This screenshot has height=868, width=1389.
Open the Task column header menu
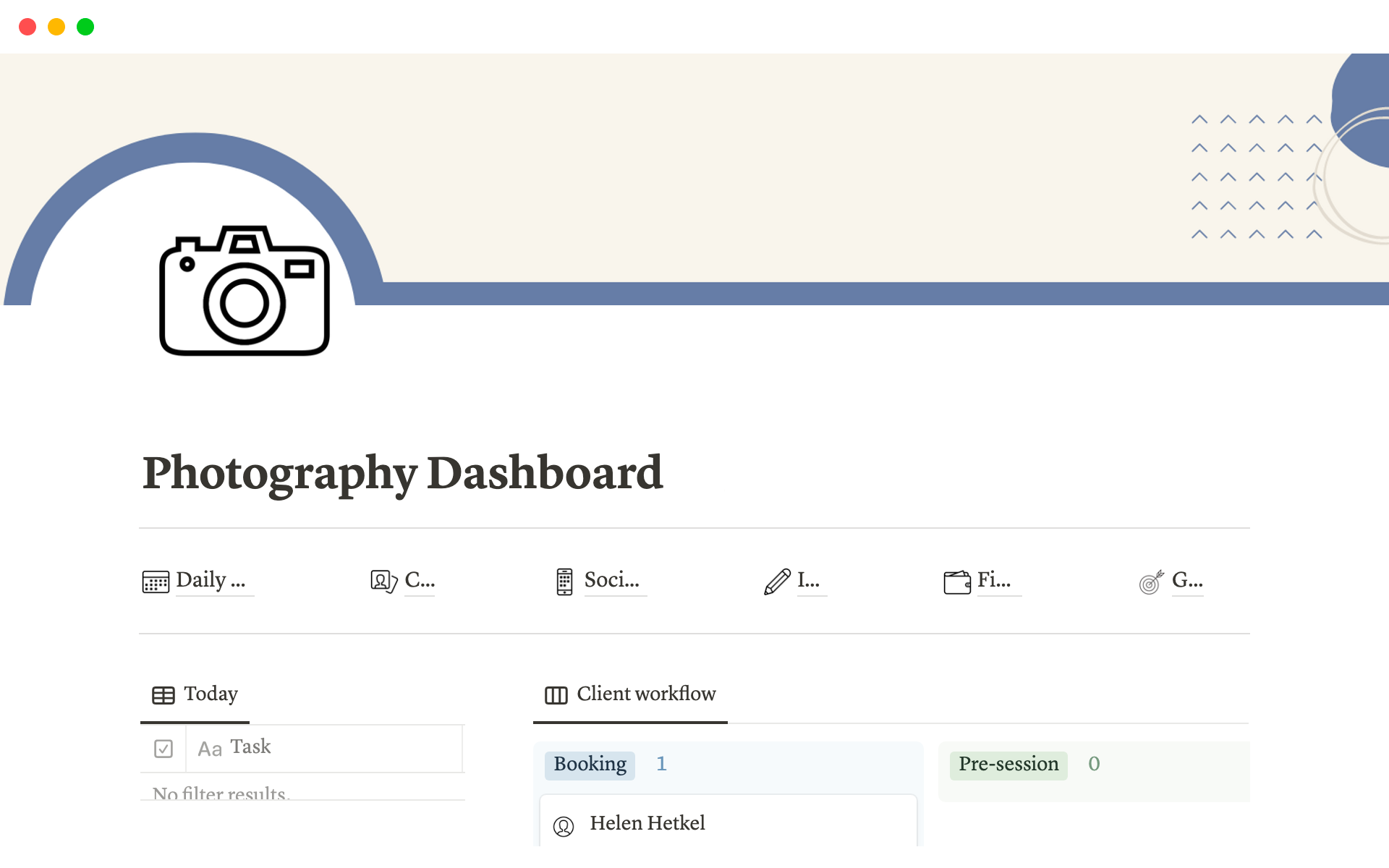pos(250,747)
